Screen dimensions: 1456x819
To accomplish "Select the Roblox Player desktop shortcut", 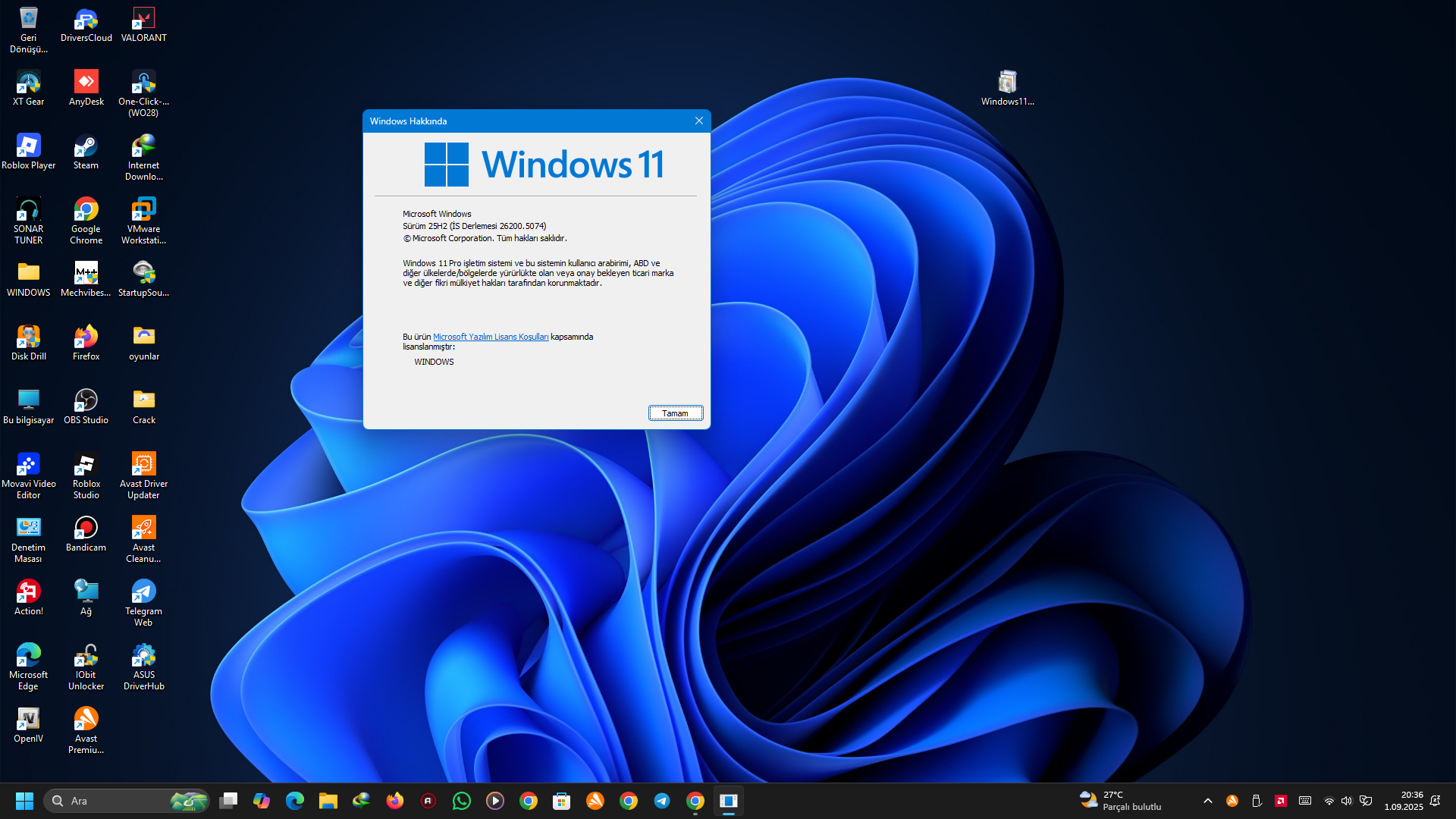I will tap(29, 152).
